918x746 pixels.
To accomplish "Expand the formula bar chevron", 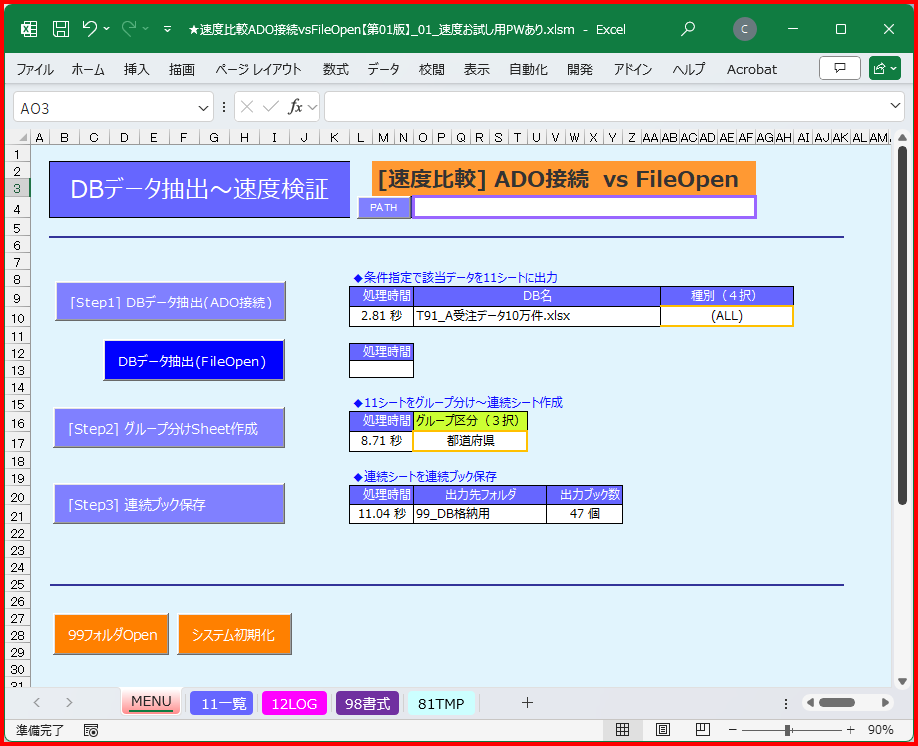I will tap(896, 106).
